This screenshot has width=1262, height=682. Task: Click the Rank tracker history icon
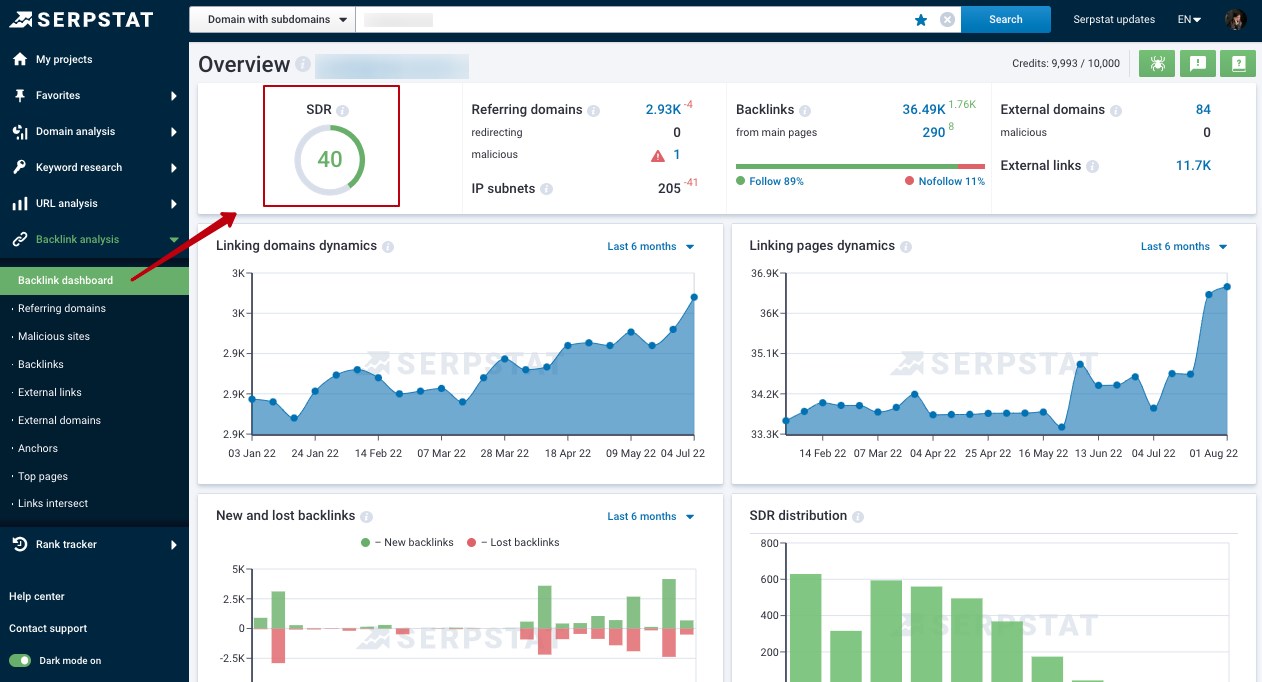point(20,544)
